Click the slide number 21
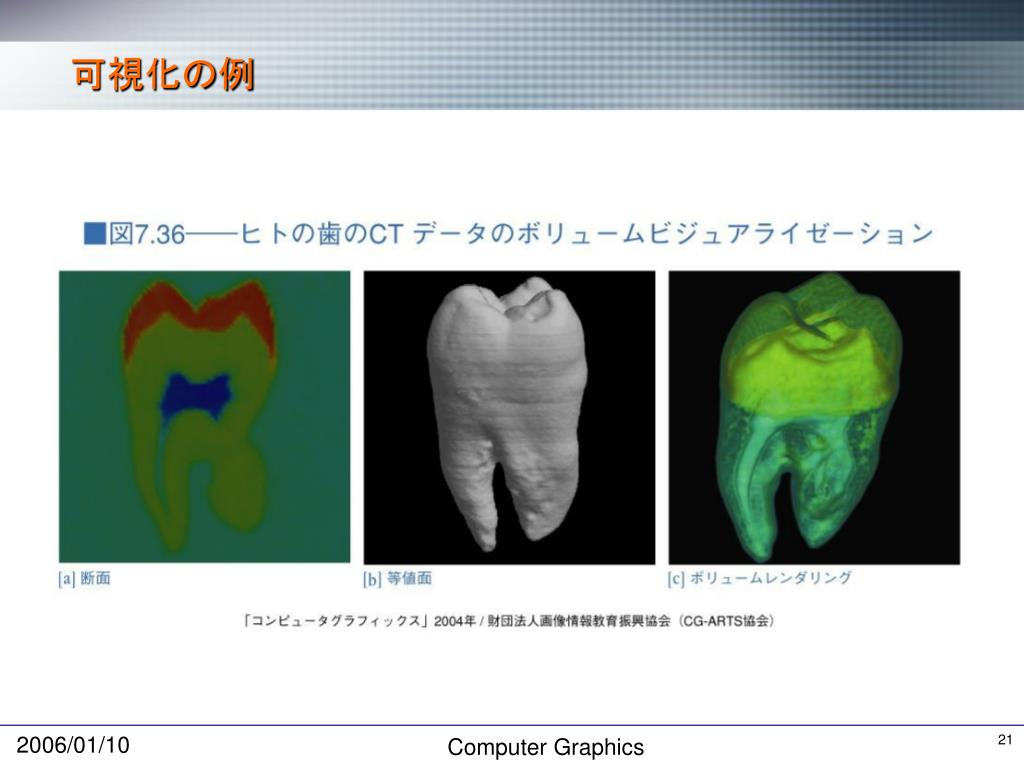Screen dimensions: 1024x768 pyautogui.click(x=1004, y=740)
